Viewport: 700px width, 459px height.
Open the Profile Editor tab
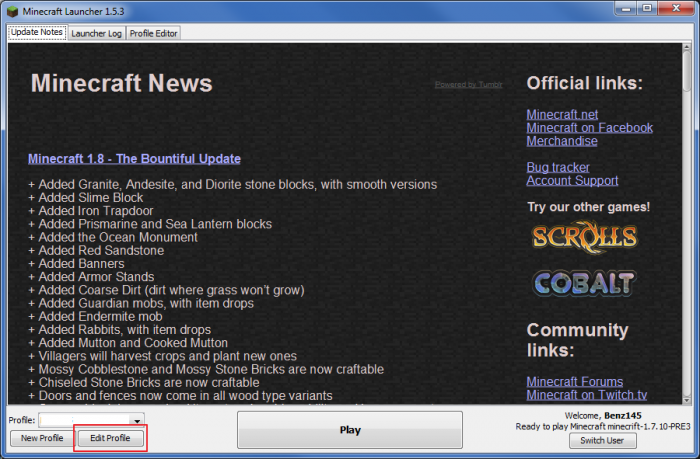[154, 33]
